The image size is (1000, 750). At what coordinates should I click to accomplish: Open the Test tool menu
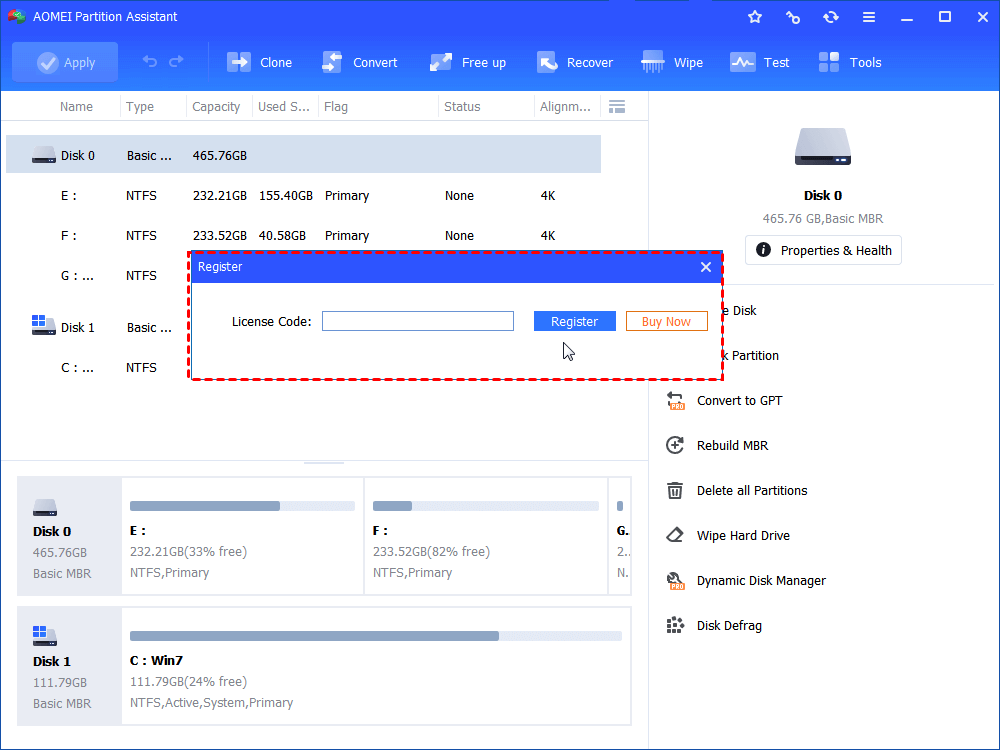pos(760,62)
